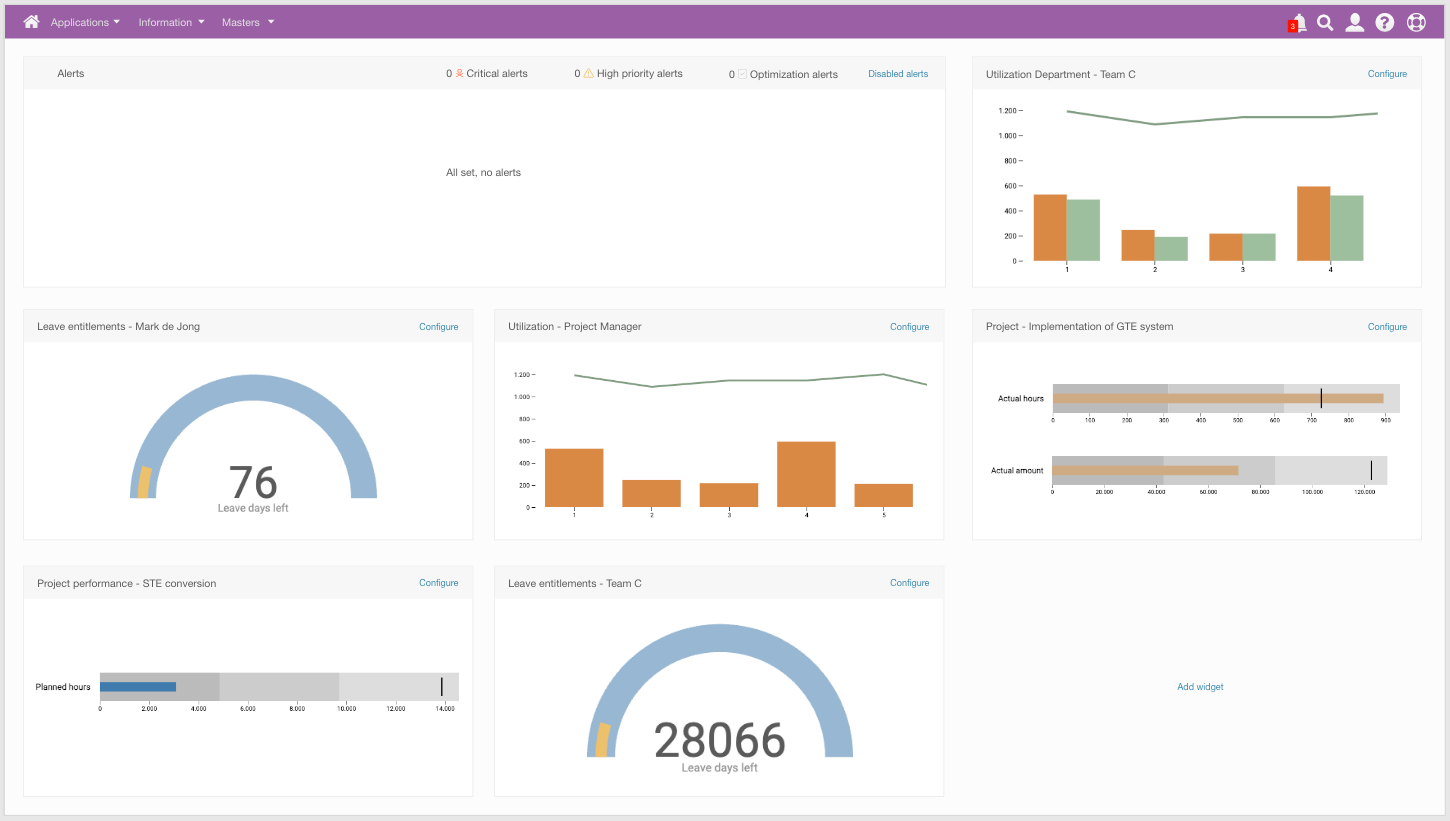1450x821 pixels.
Task: Open the support lifebuoy icon
Action: (x=1416, y=22)
